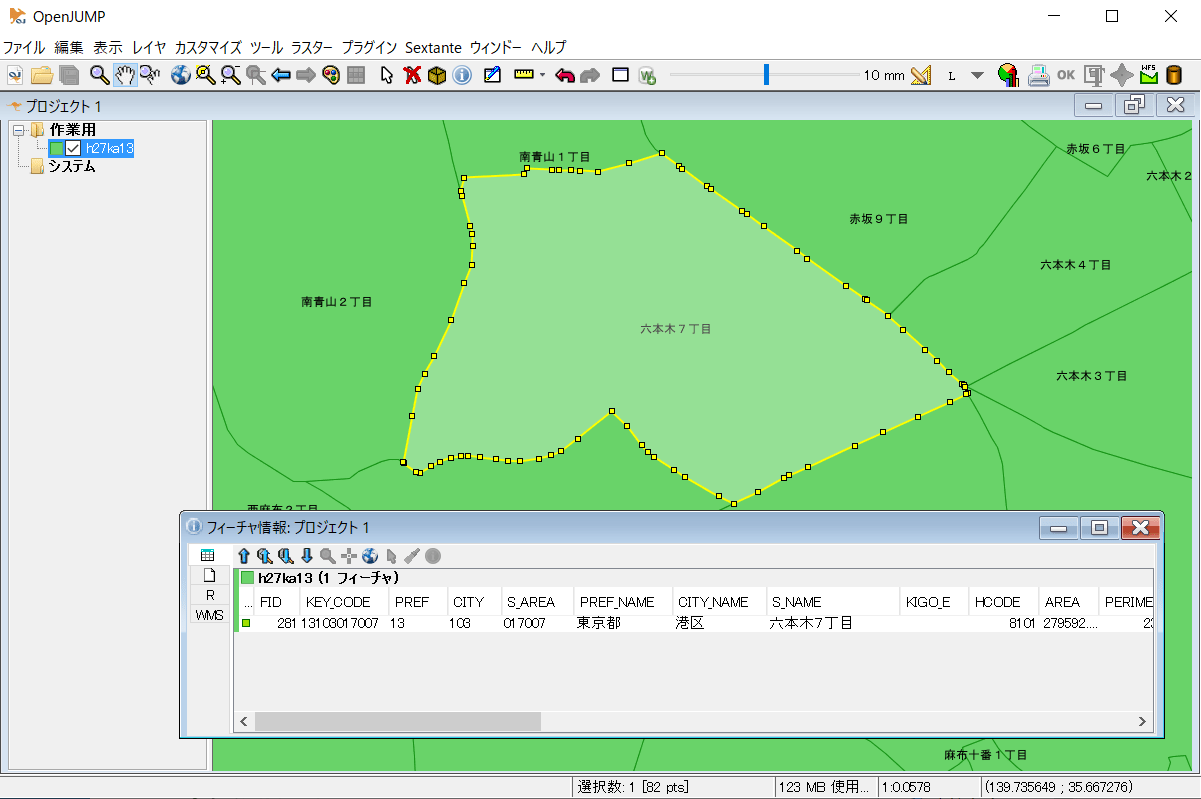
Task: Open the L size dropdown arrow
Action: [977, 75]
